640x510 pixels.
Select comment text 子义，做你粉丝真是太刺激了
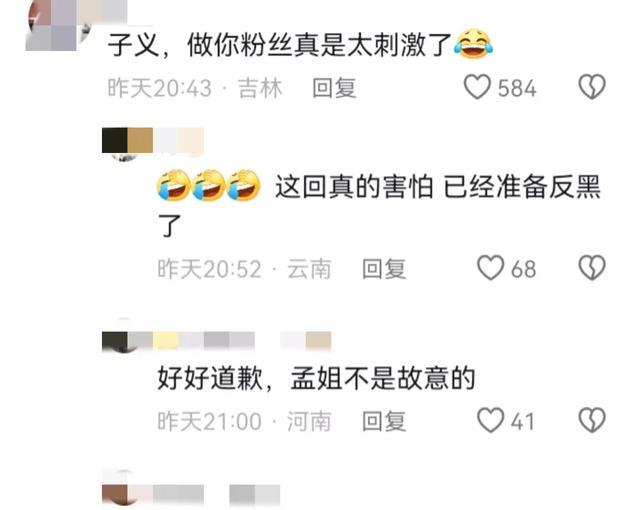pos(279,45)
